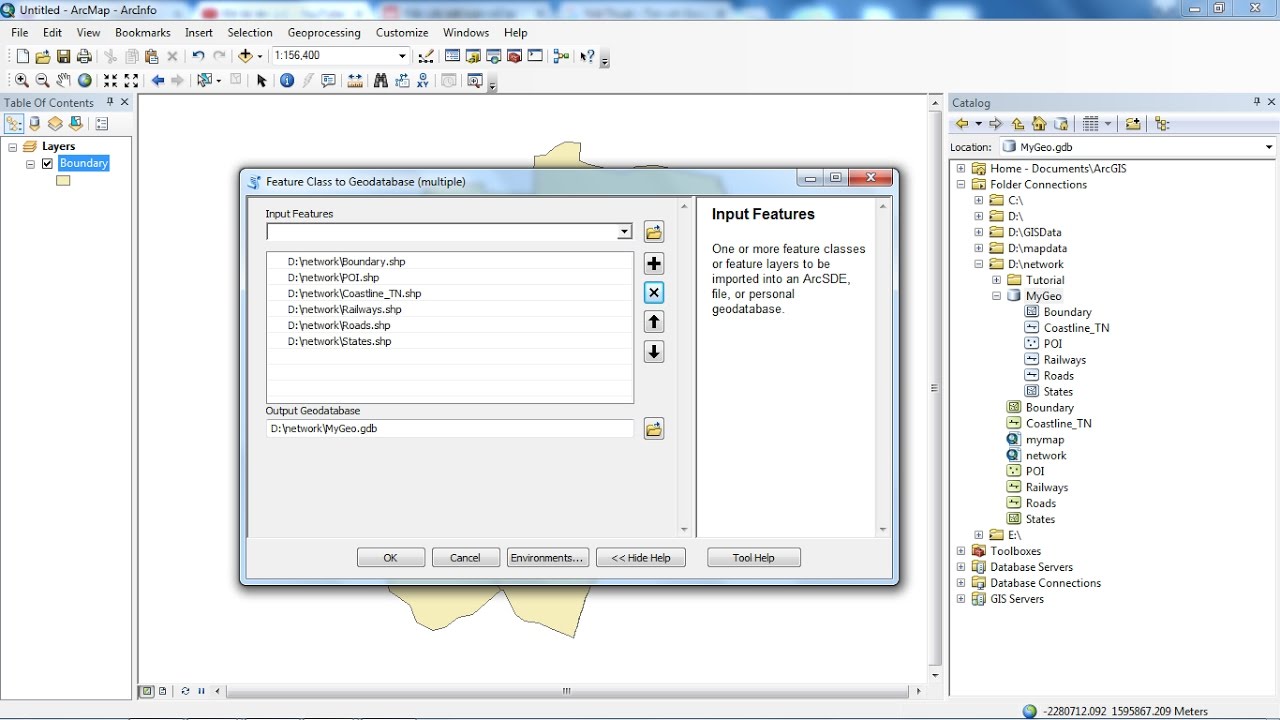Activate the Identify tool
This screenshot has width=1280, height=720.
[x=287, y=81]
